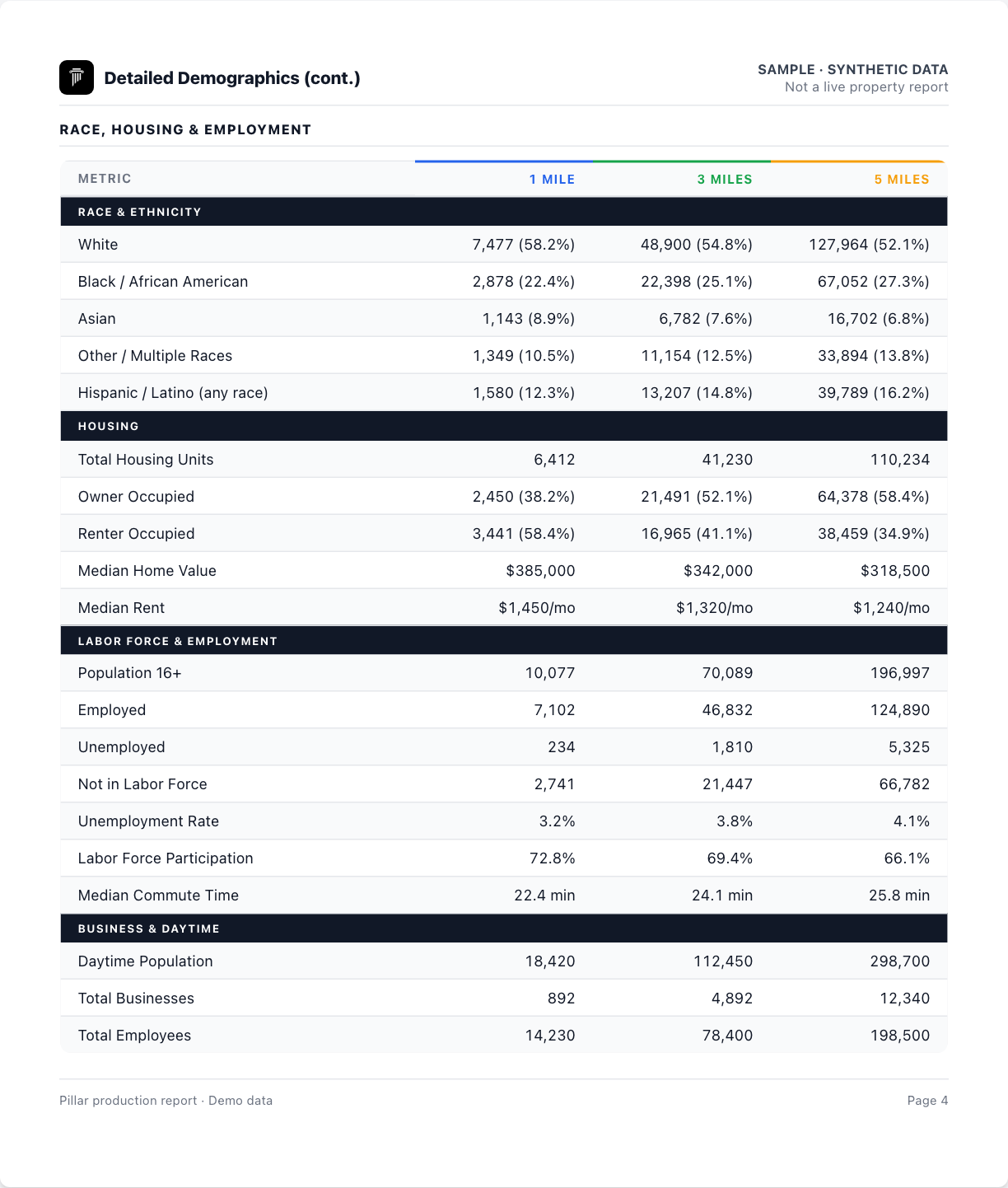Click home value $318,500
1008x1188 pixels.
click(895, 571)
